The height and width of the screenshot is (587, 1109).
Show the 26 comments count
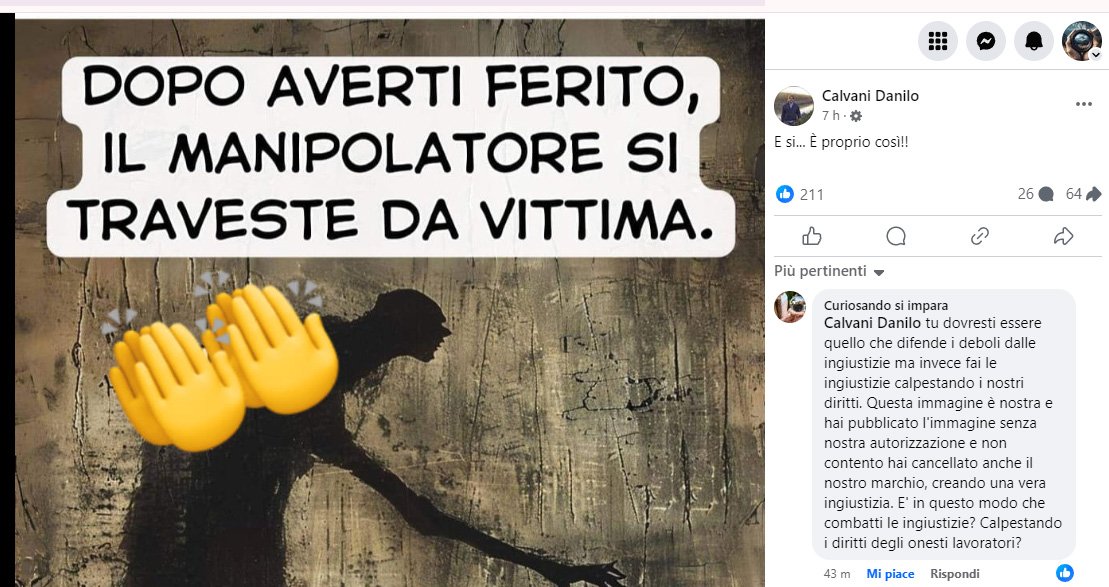[x=1036, y=194]
